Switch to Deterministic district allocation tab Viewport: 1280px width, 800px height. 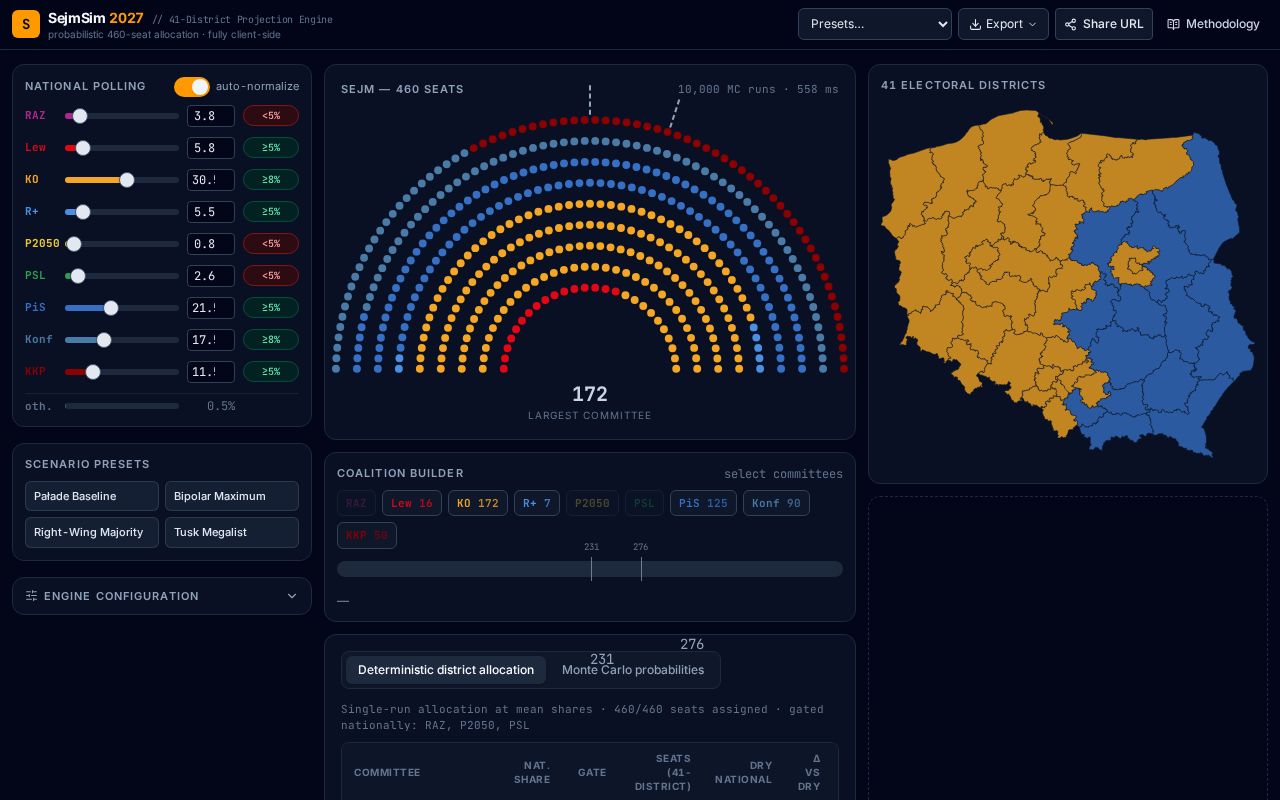(x=446, y=670)
